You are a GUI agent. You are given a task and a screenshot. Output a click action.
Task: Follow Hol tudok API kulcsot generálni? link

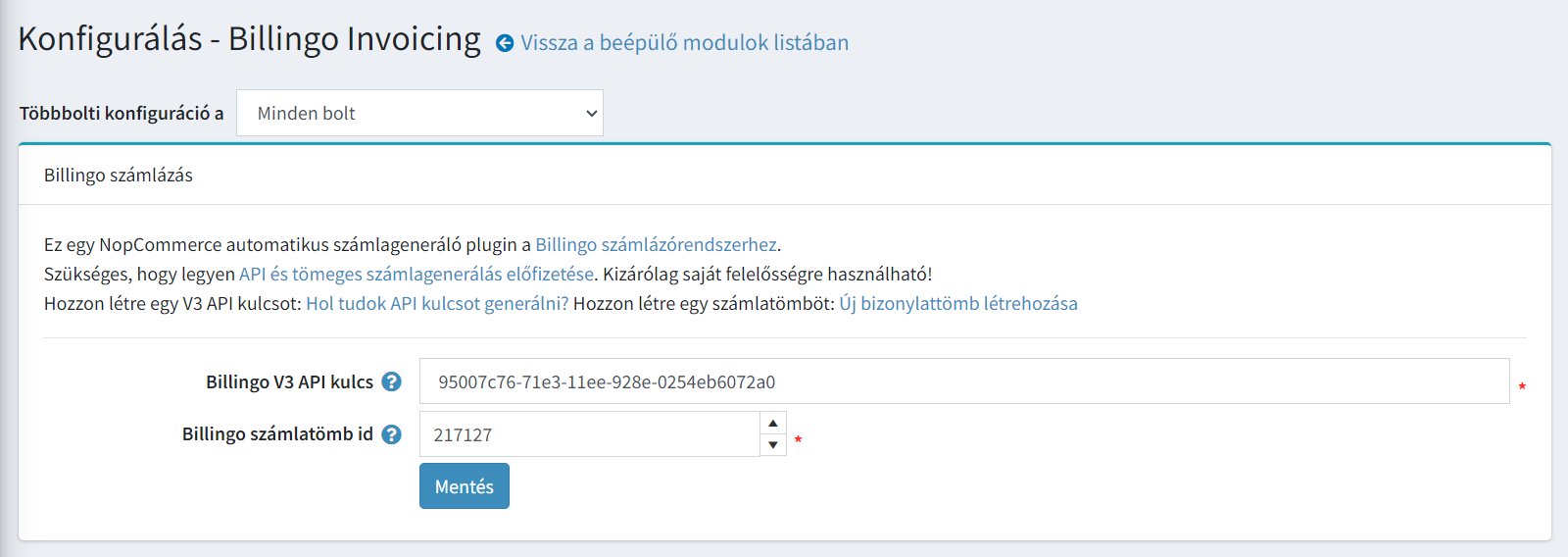(437, 303)
